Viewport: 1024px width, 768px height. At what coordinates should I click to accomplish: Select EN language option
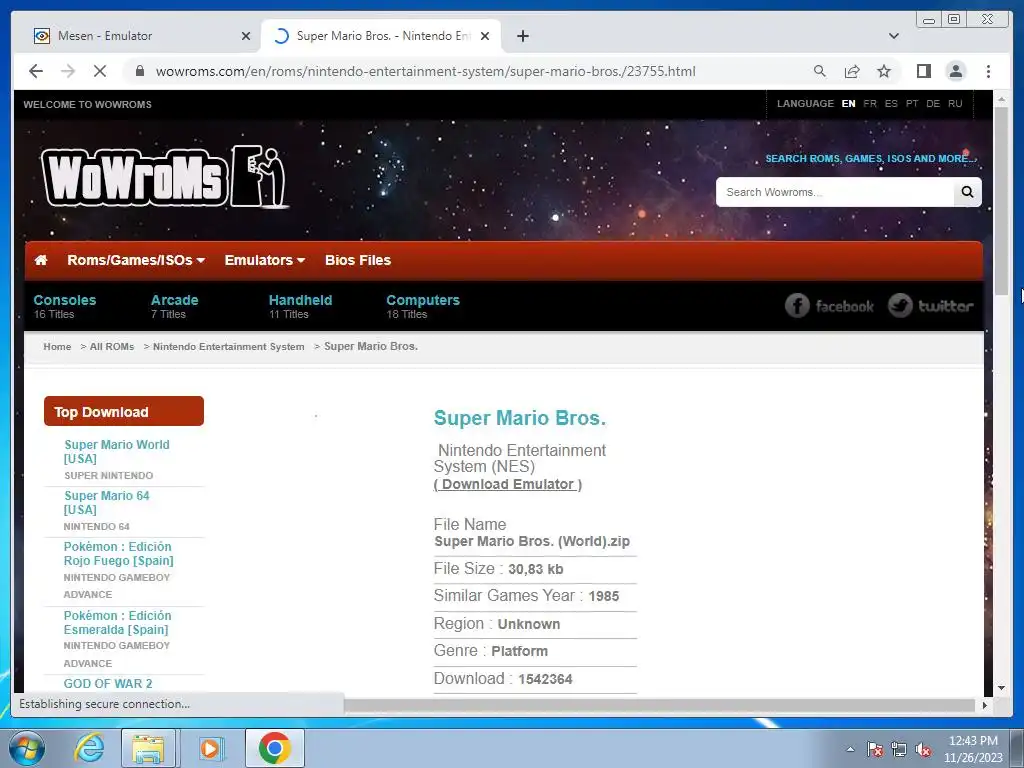tap(848, 104)
